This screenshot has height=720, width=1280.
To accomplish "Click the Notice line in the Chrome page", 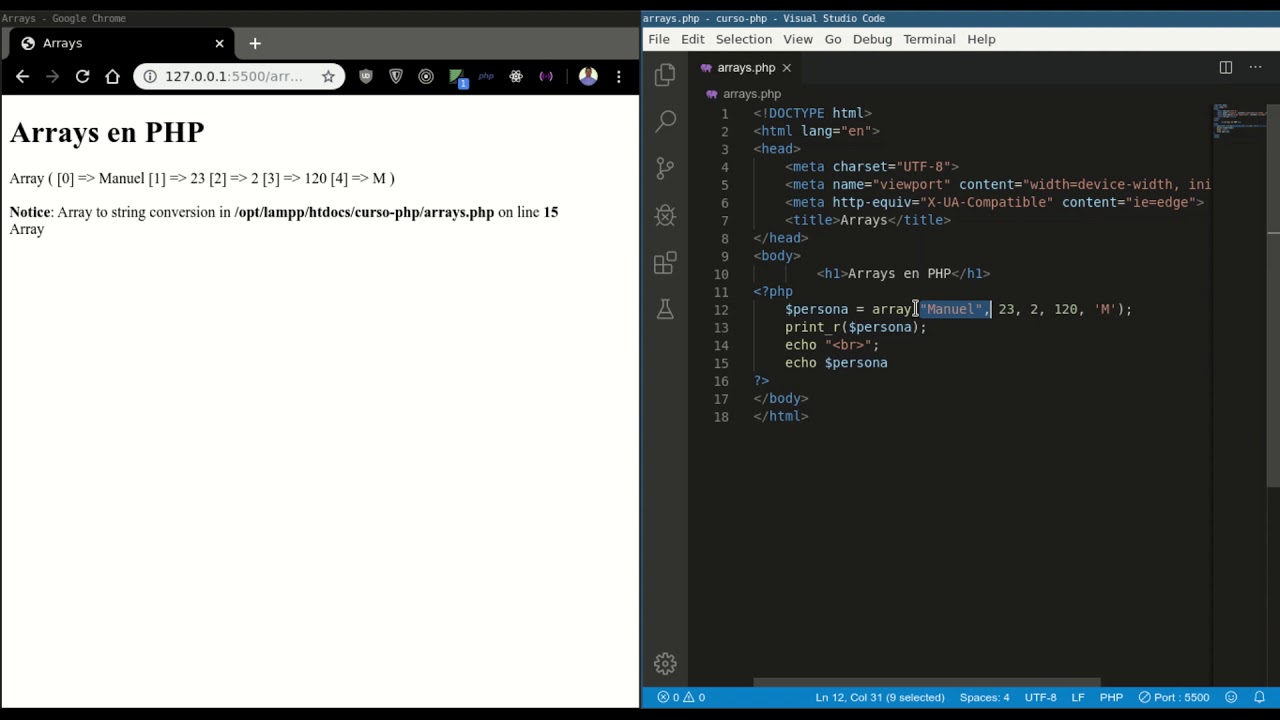I will point(284,212).
